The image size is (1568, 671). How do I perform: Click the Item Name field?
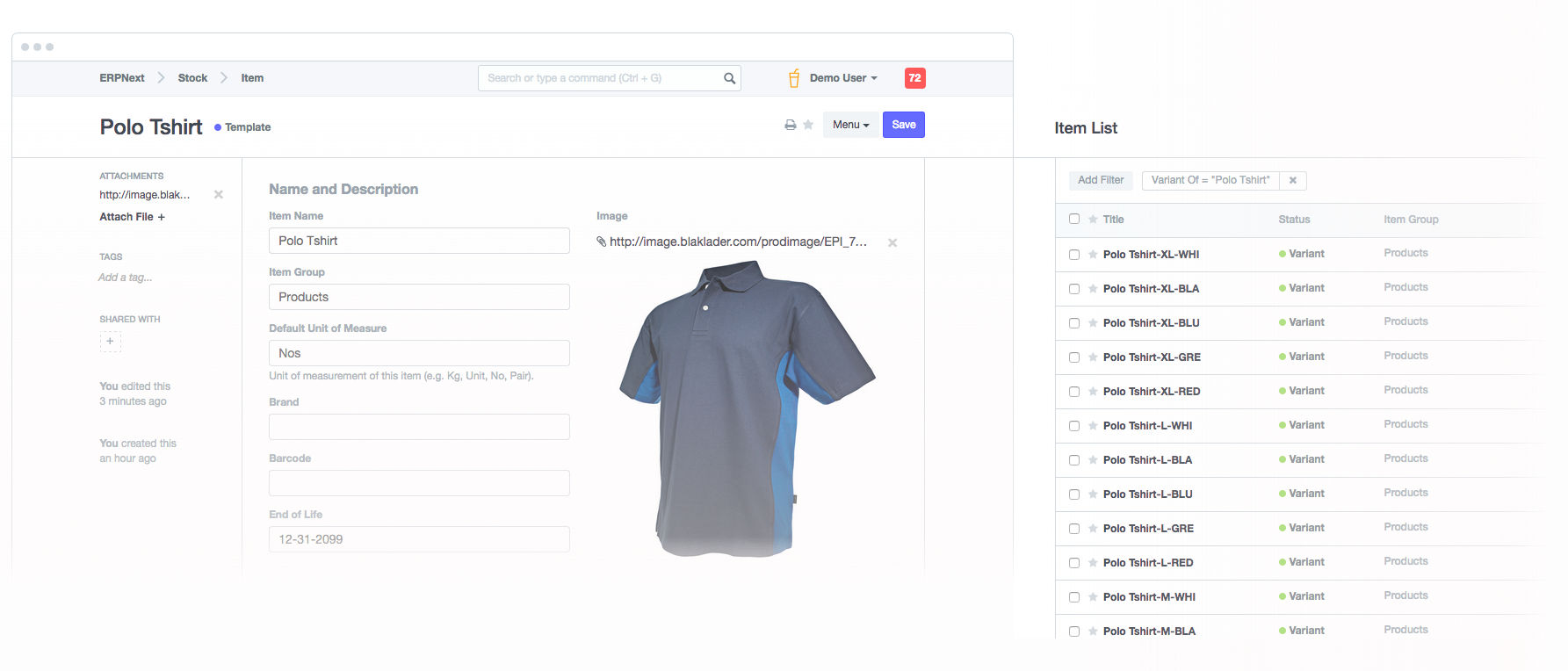419,241
